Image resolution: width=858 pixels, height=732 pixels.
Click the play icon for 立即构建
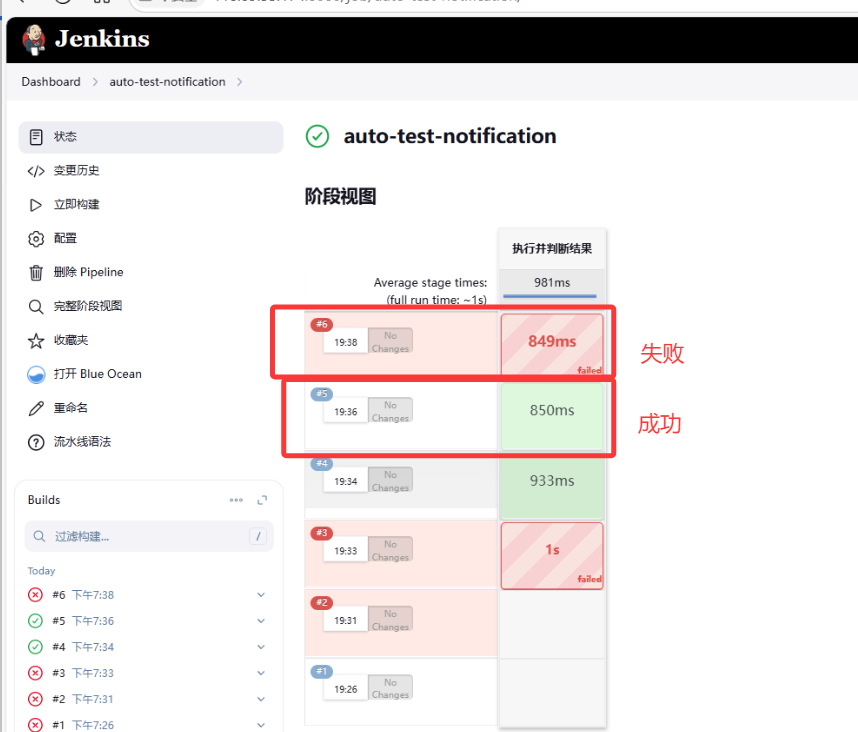pos(36,204)
